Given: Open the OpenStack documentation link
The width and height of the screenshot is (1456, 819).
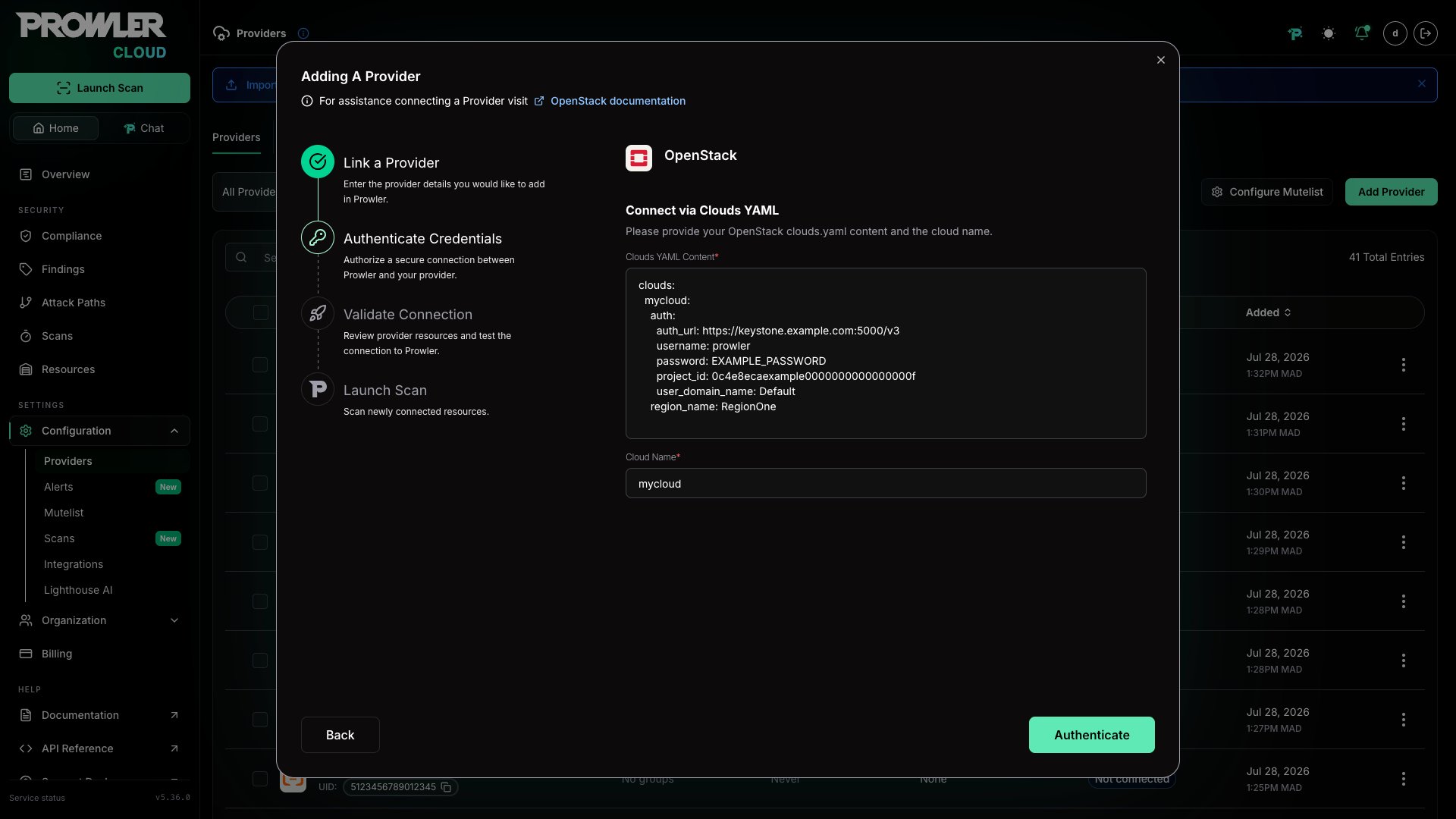Looking at the screenshot, I should 618,101.
